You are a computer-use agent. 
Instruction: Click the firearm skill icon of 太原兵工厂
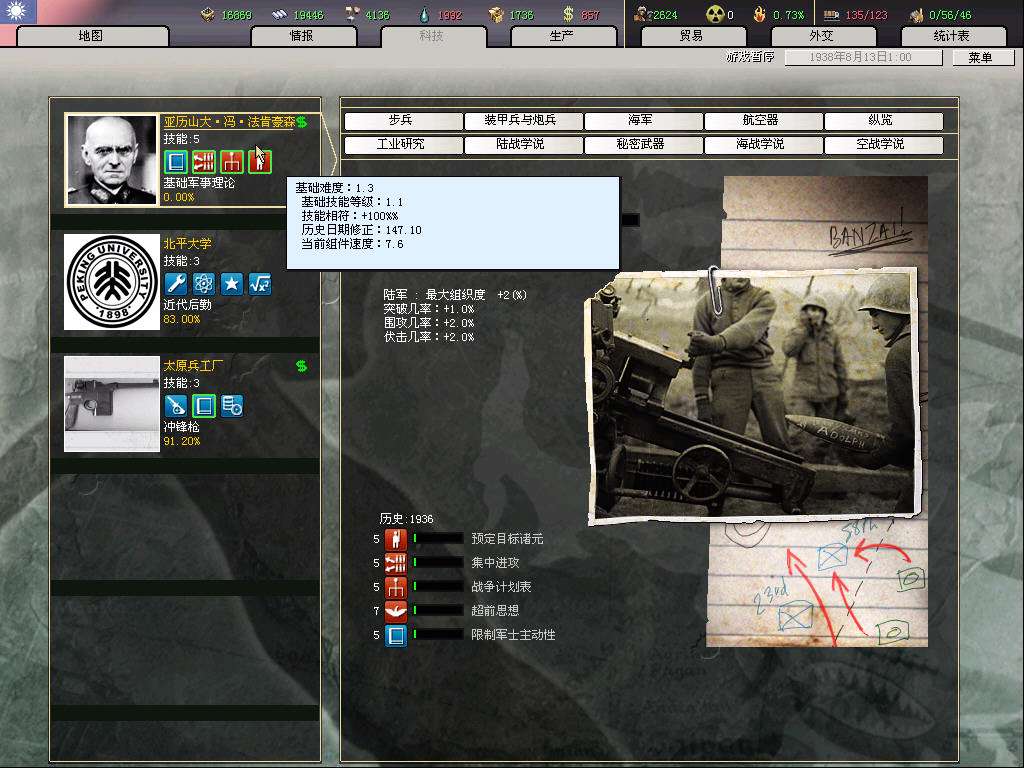176,406
